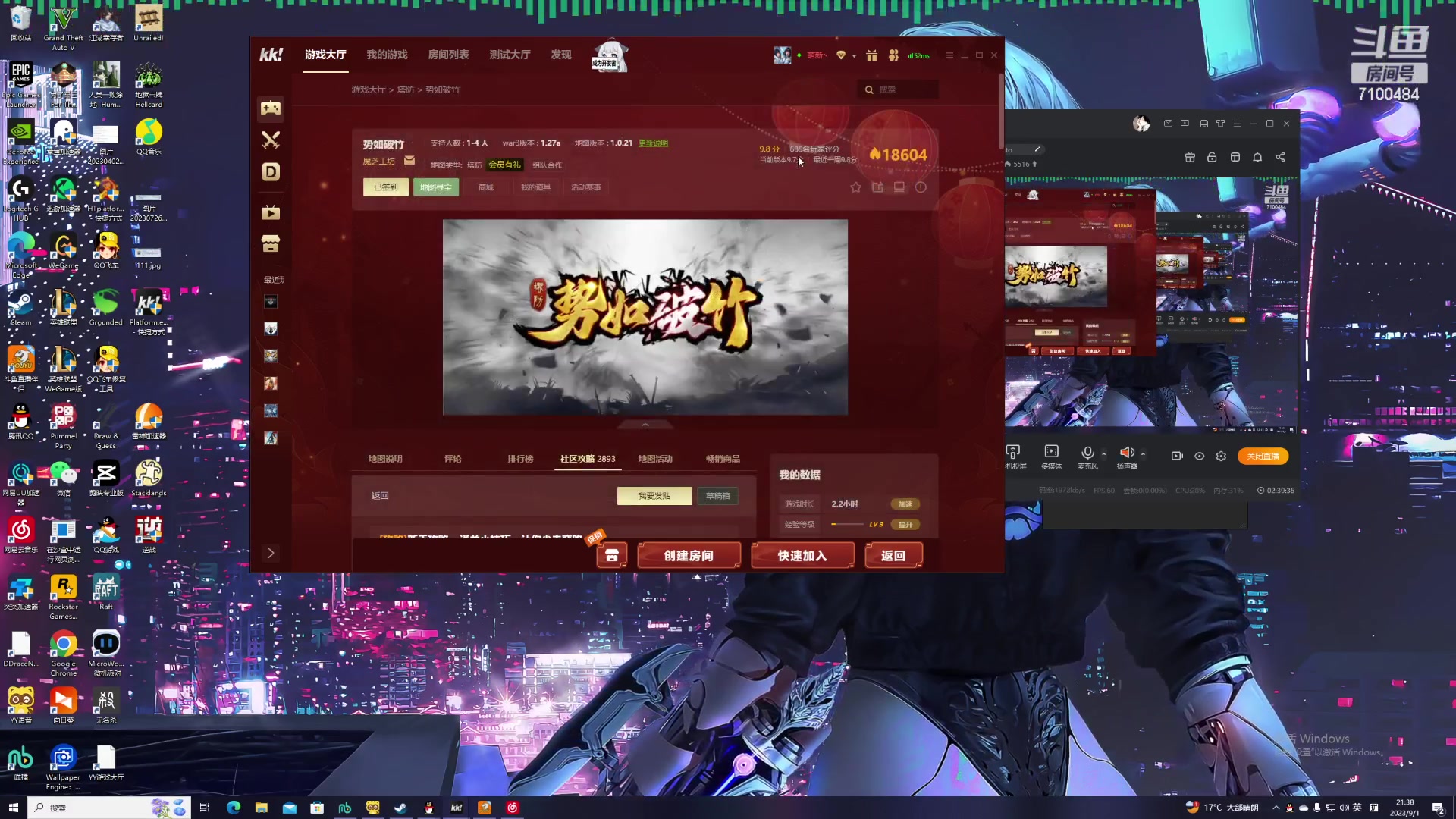Click the recording camera icon in streaming window
The image size is (1456, 819).
click(x=1177, y=457)
